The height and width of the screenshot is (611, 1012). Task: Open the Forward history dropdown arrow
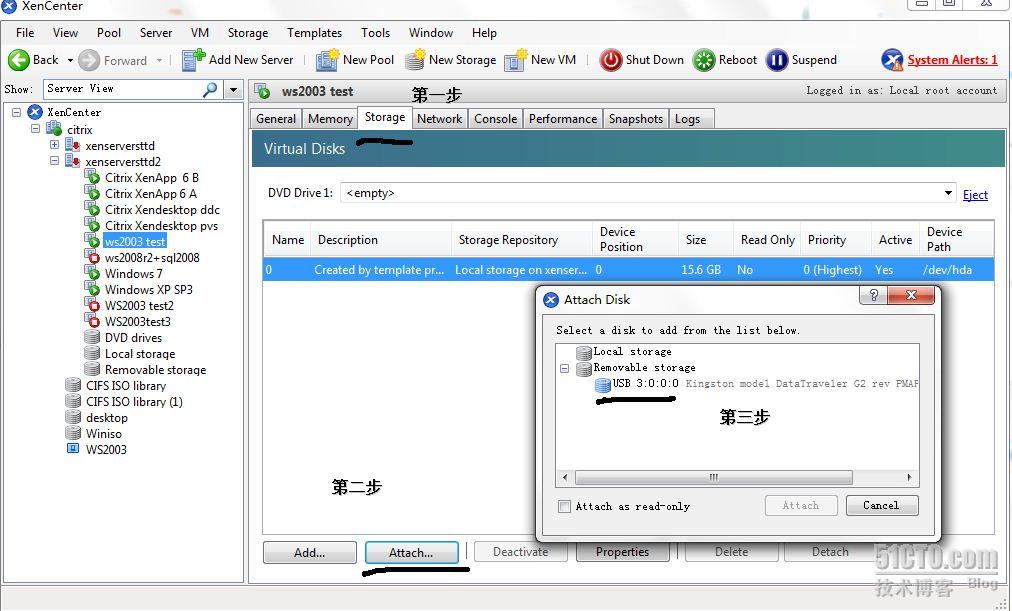tap(159, 60)
